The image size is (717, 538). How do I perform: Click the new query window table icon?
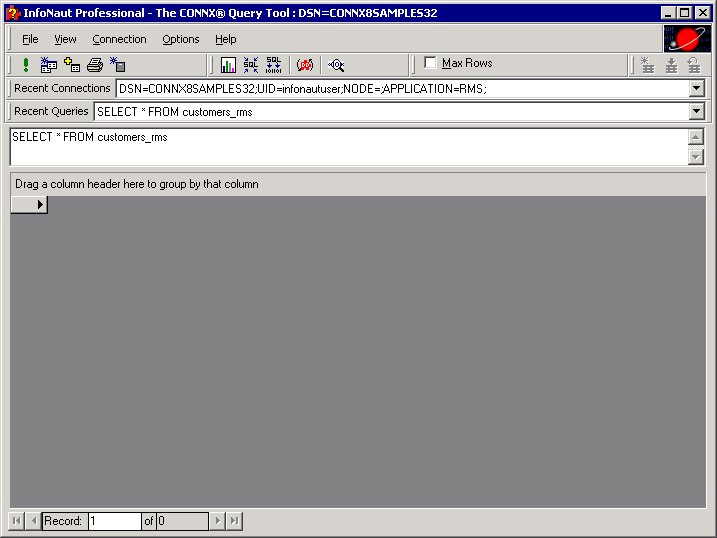[x=48, y=65]
